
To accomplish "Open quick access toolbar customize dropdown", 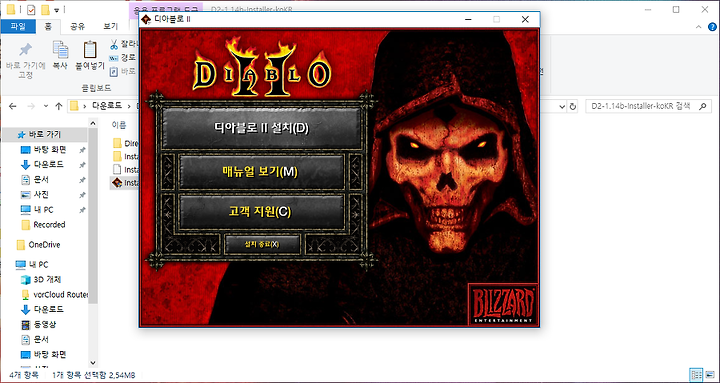I will coord(56,10).
